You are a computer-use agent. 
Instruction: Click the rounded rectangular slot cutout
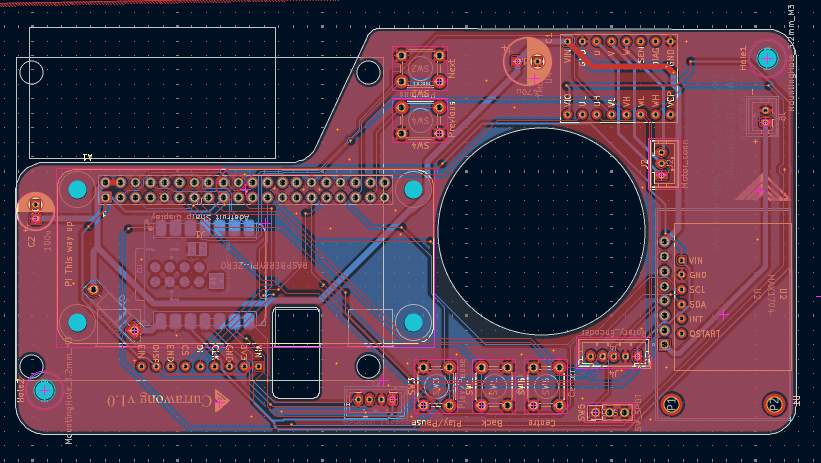[x=296, y=353]
